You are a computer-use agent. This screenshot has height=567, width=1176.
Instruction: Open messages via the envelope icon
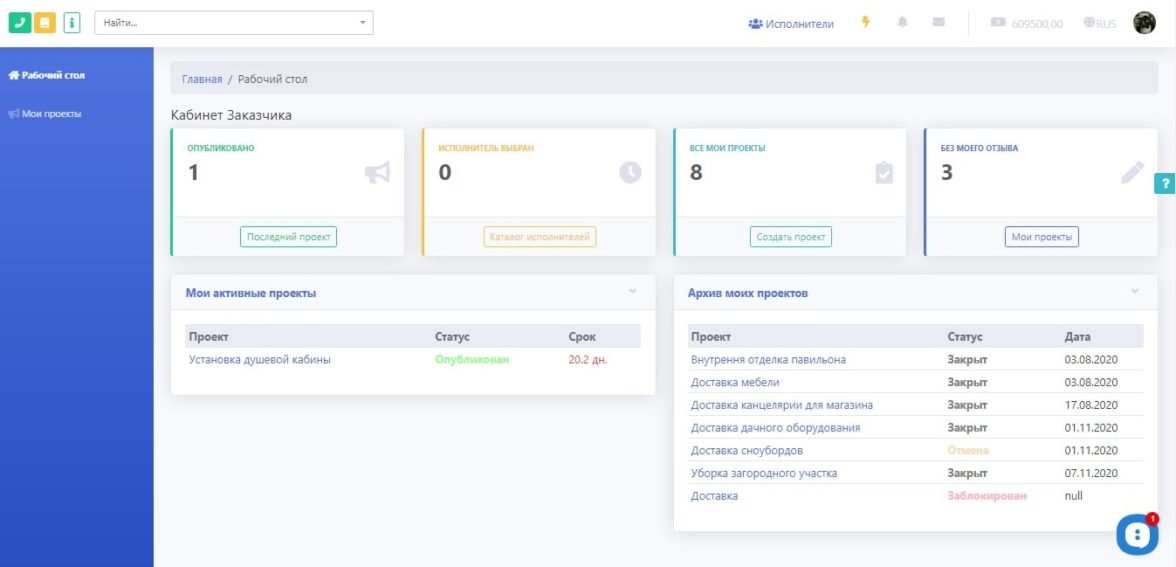939,23
